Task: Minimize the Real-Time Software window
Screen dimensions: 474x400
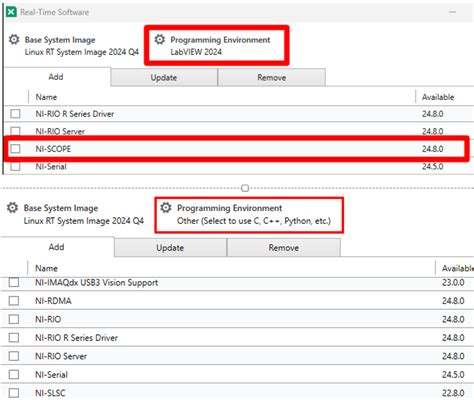Action: (452, 12)
